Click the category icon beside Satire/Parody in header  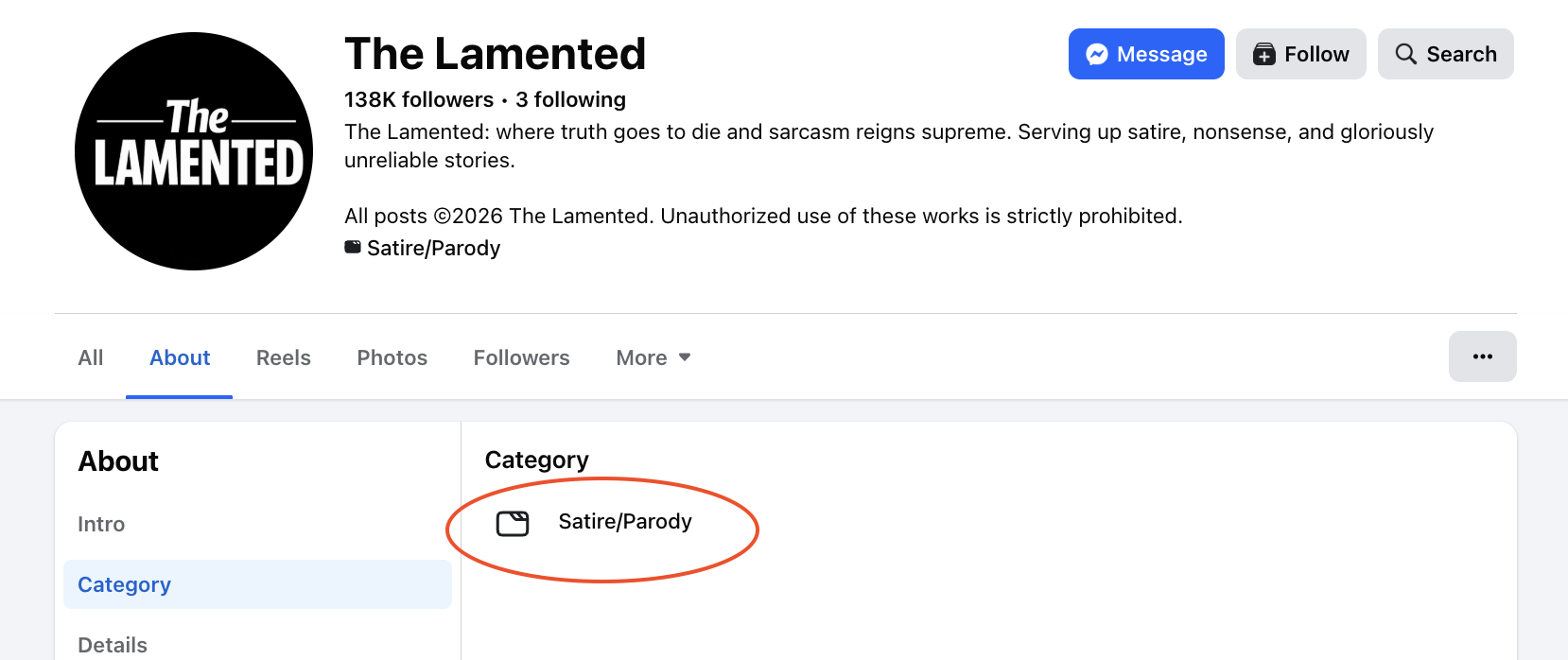[x=353, y=248]
